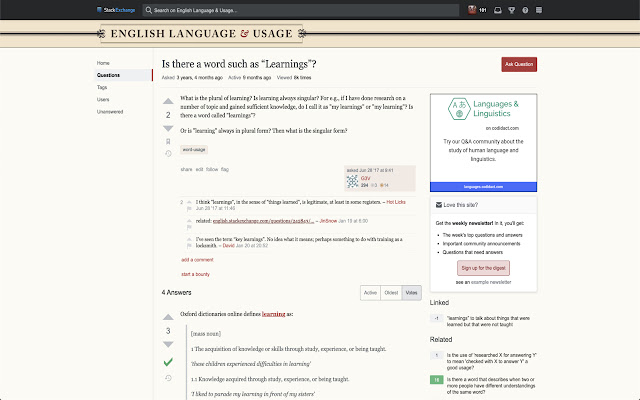The width and height of the screenshot is (640, 400).
Task: Click the accepted answer green checkmark
Action: [168, 362]
